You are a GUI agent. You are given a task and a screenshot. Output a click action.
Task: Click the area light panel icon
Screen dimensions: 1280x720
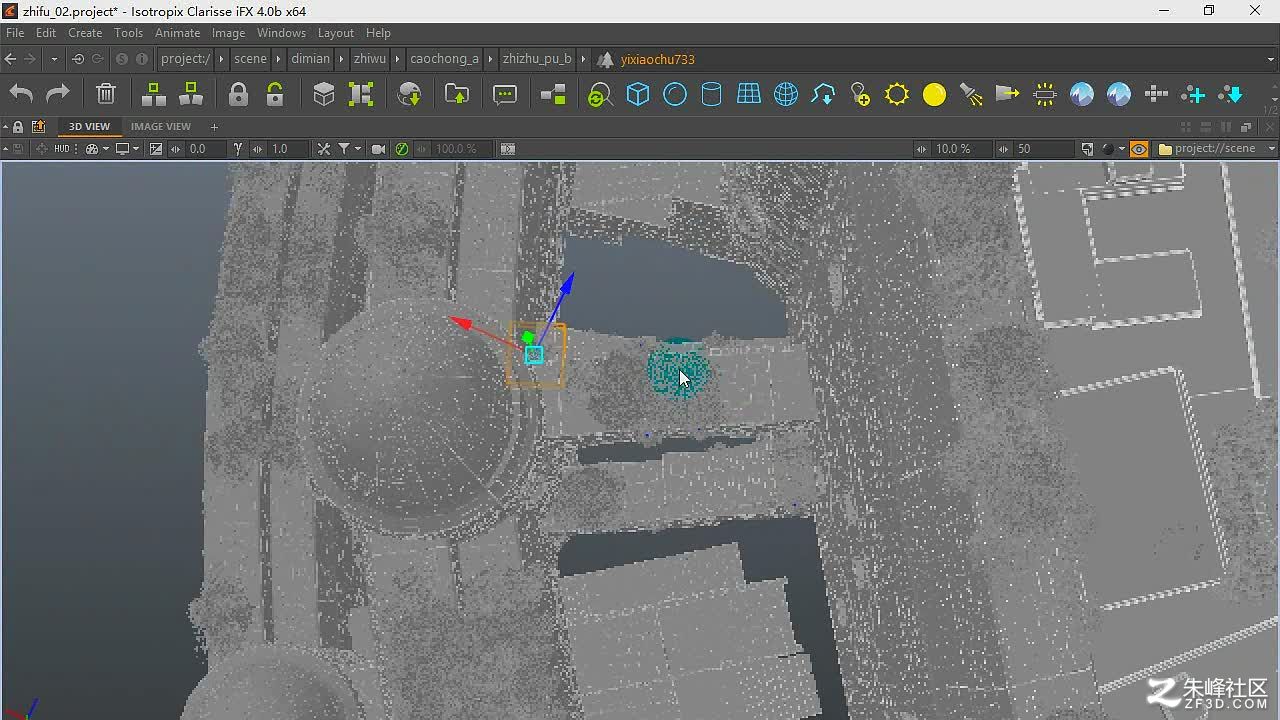pyautogui.click(x=1045, y=94)
